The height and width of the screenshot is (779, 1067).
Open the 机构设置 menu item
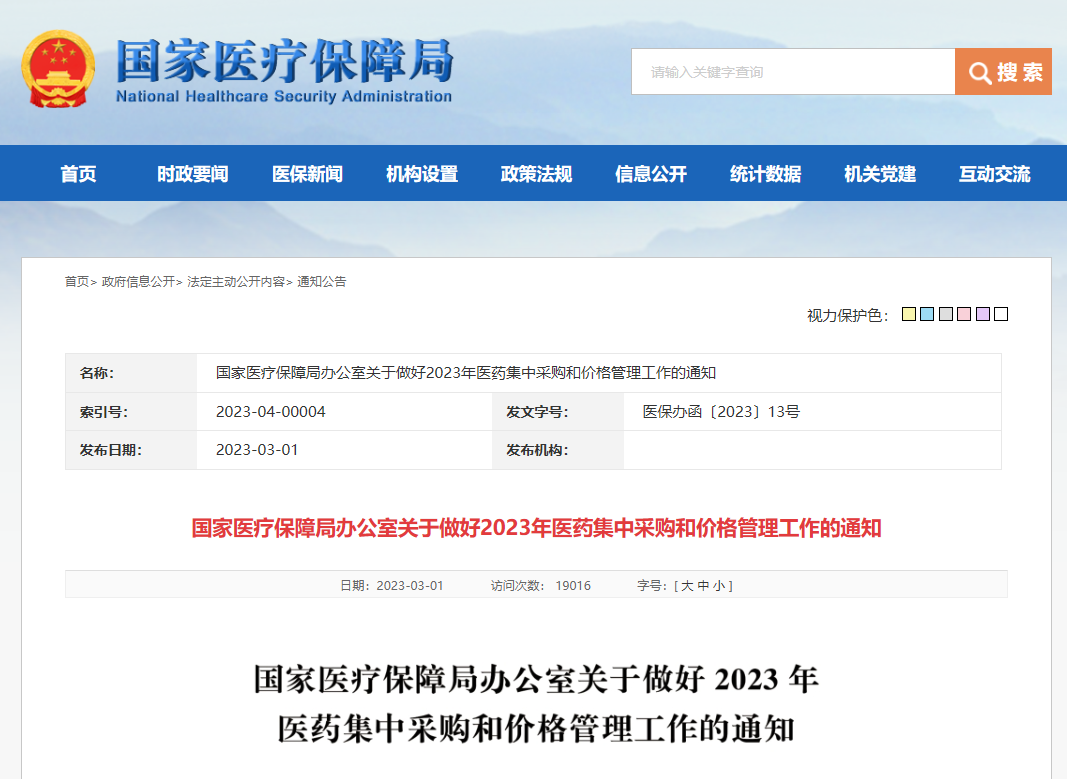pyautogui.click(x=422, y=173)
